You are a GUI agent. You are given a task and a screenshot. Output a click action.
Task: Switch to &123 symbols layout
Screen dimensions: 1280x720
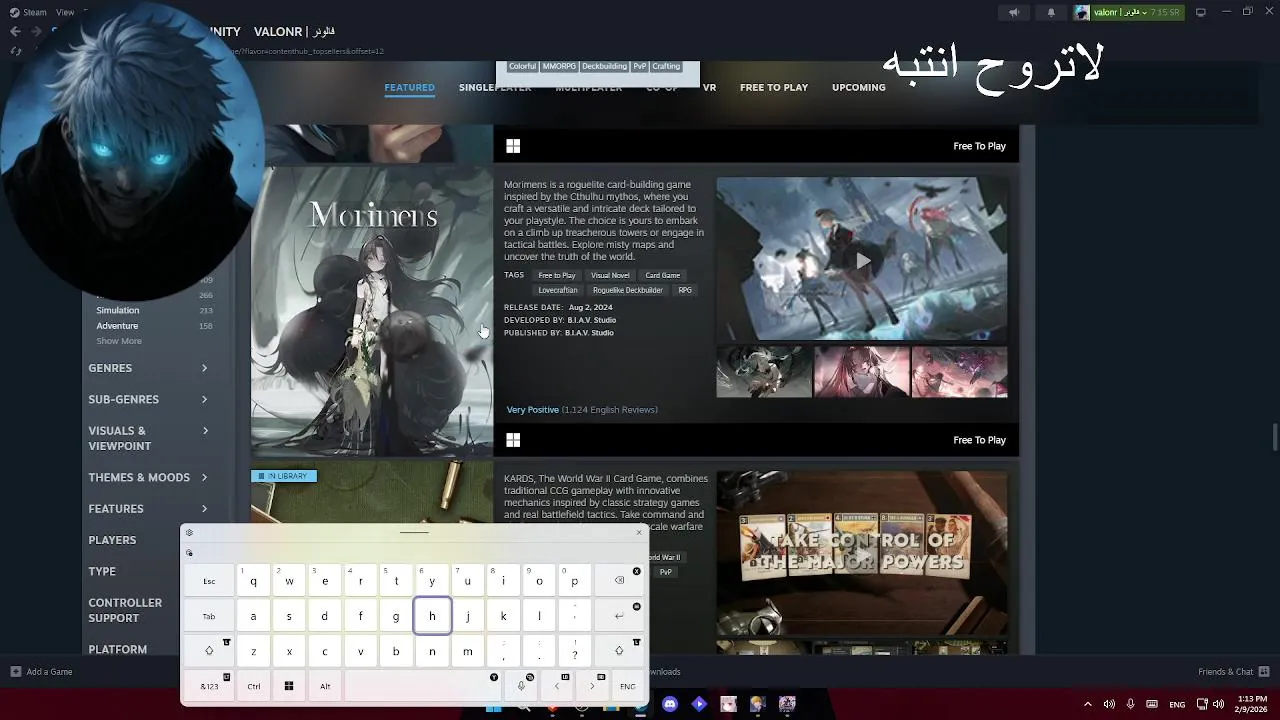tap(209, 686)
